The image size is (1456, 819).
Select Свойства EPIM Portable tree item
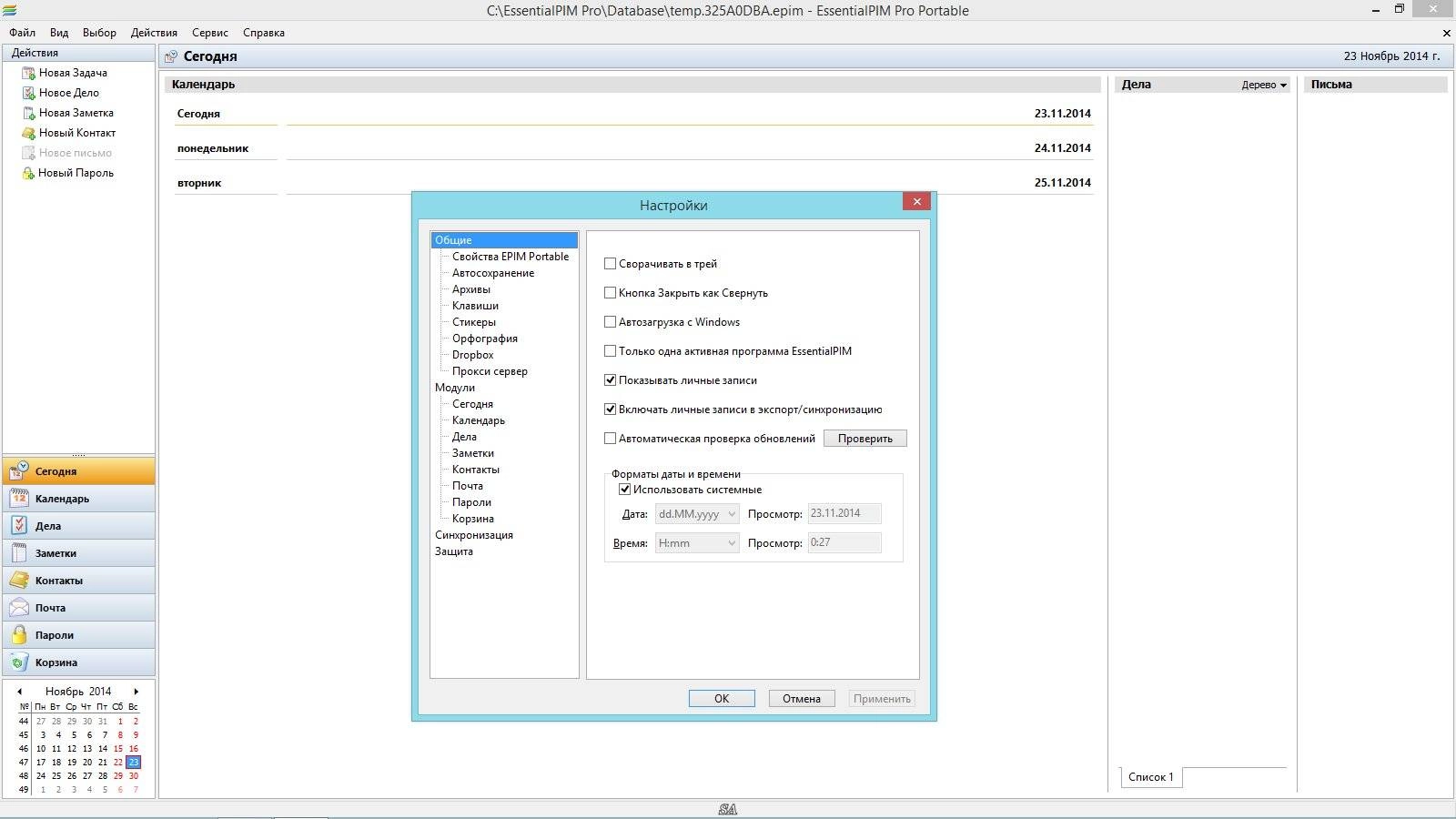click(x=511, y=257)
